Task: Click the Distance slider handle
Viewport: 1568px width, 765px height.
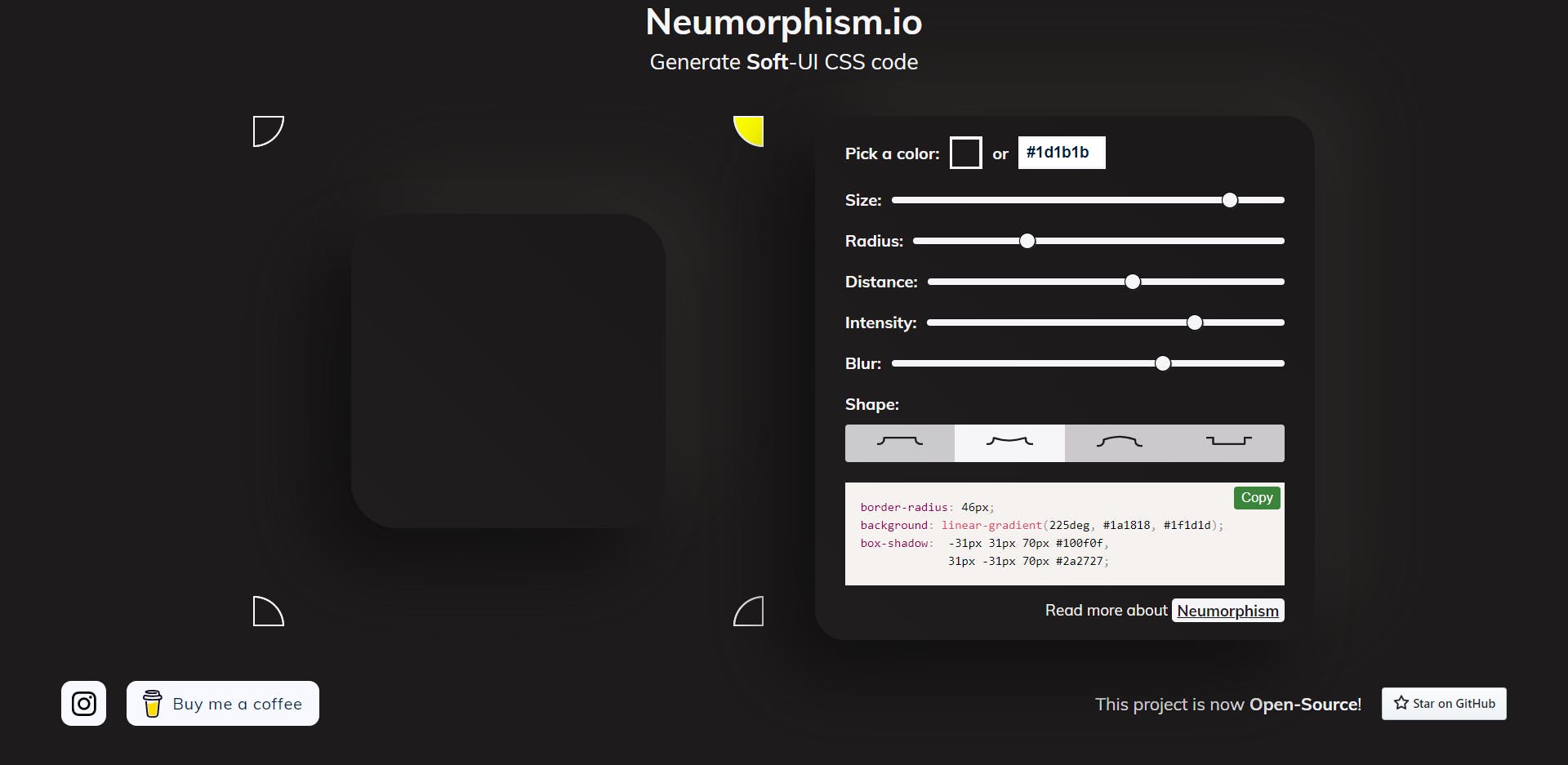Action: pyautogui.click(x=1133, y=282)
